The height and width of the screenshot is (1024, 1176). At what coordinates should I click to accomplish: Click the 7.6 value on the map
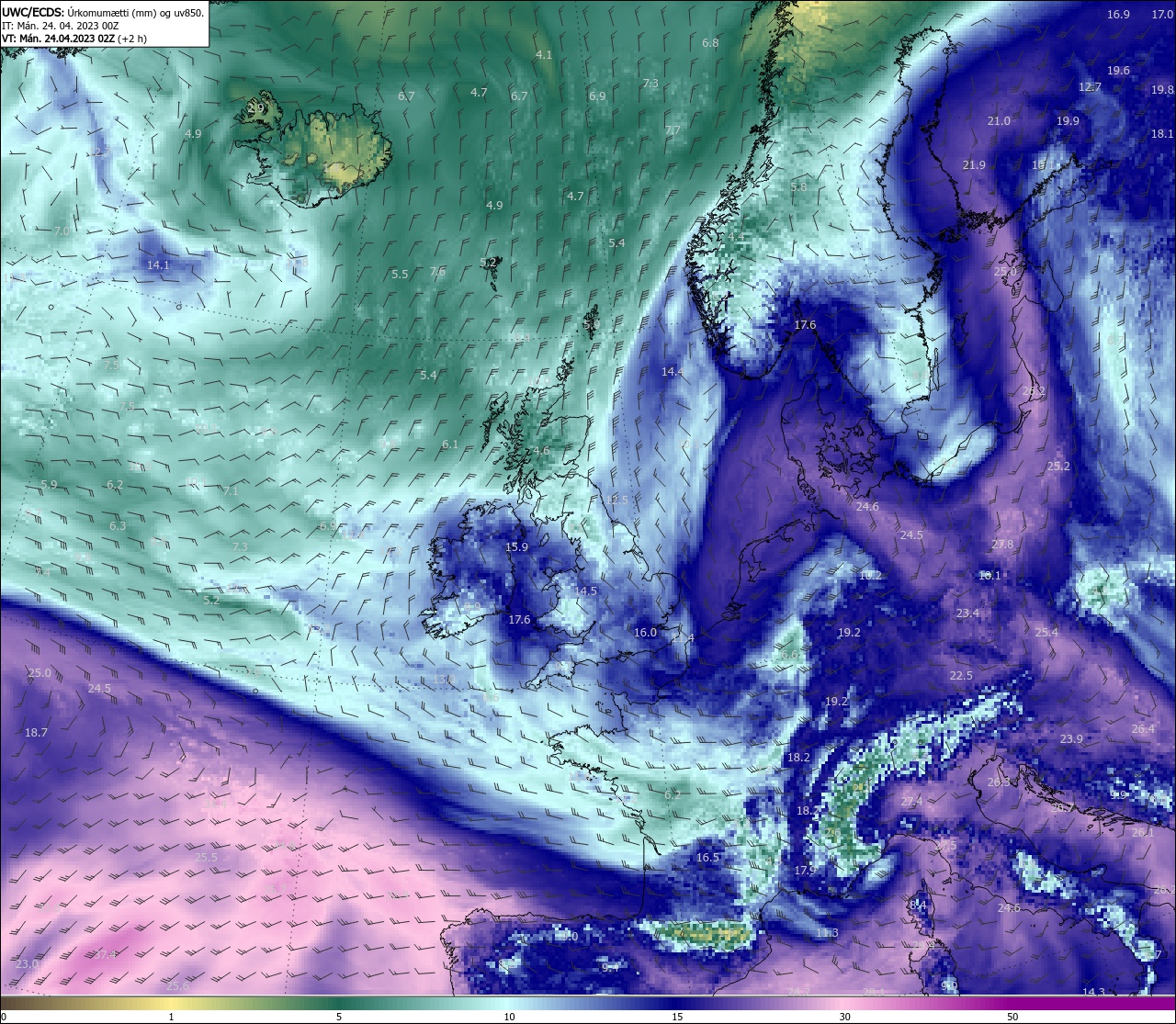coord(437,272)
